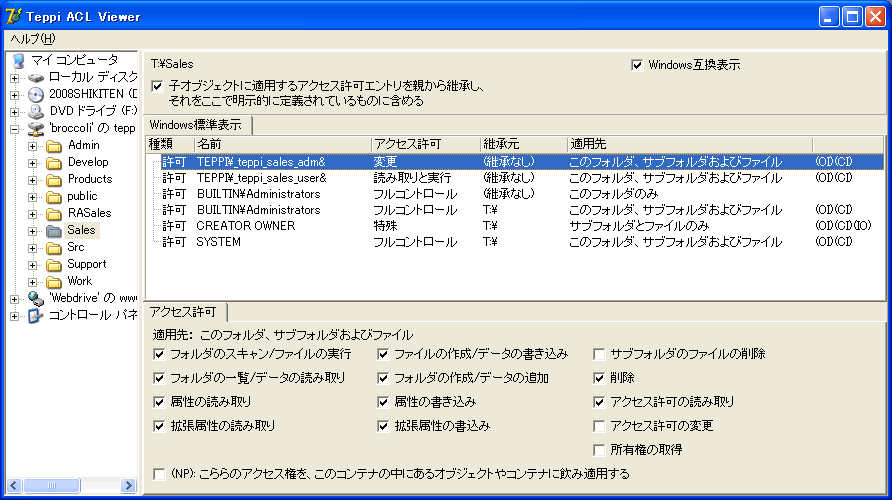Expand the local disk tree node
The height and width of the screenshot is (500, 892).
(15, 78)
